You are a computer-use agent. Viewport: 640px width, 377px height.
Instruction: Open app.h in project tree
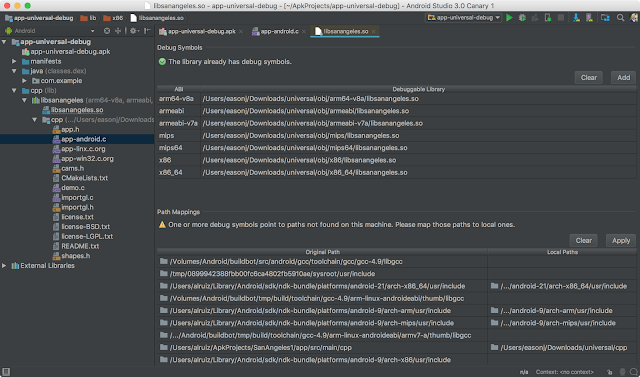pyautogui.click(x=66, y=129)
